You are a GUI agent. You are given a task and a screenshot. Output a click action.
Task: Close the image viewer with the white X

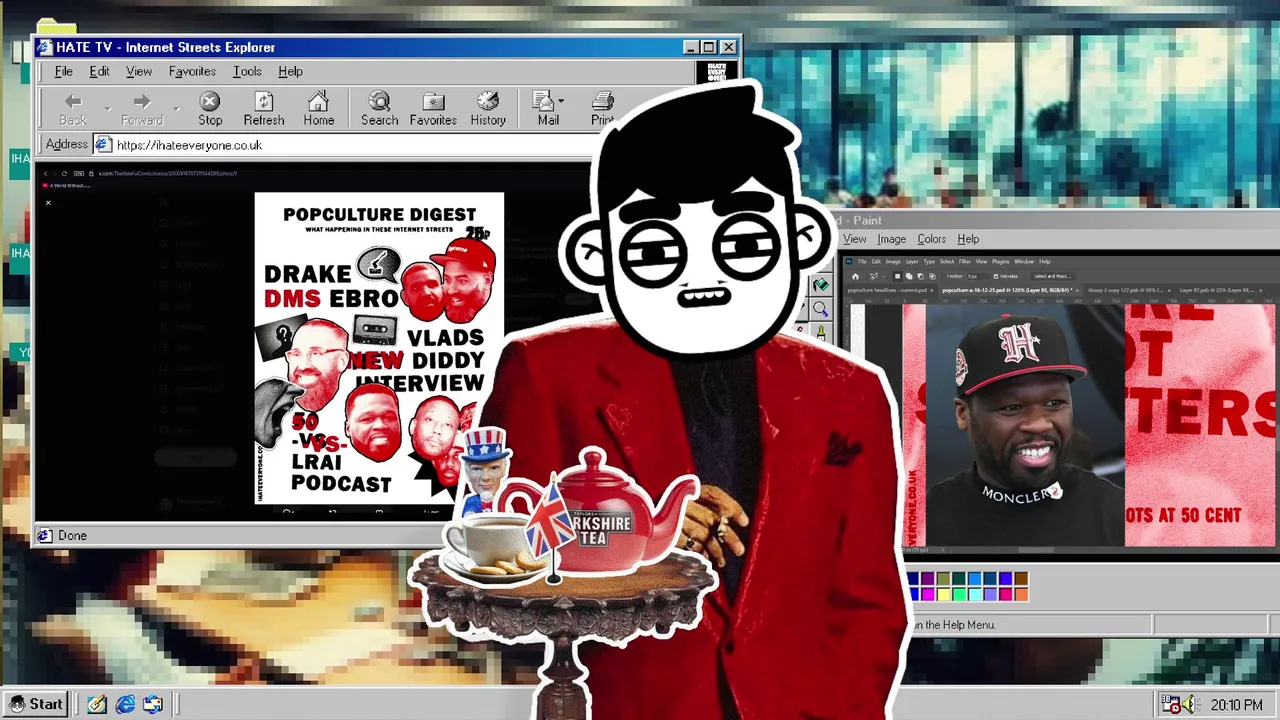pyautogui.click(x=48, y=203)
